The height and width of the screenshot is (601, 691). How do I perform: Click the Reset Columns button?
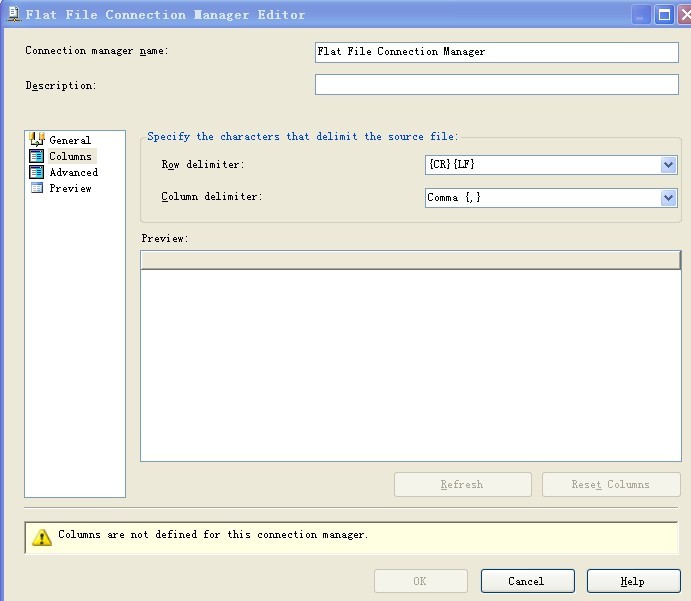(611, 485)
